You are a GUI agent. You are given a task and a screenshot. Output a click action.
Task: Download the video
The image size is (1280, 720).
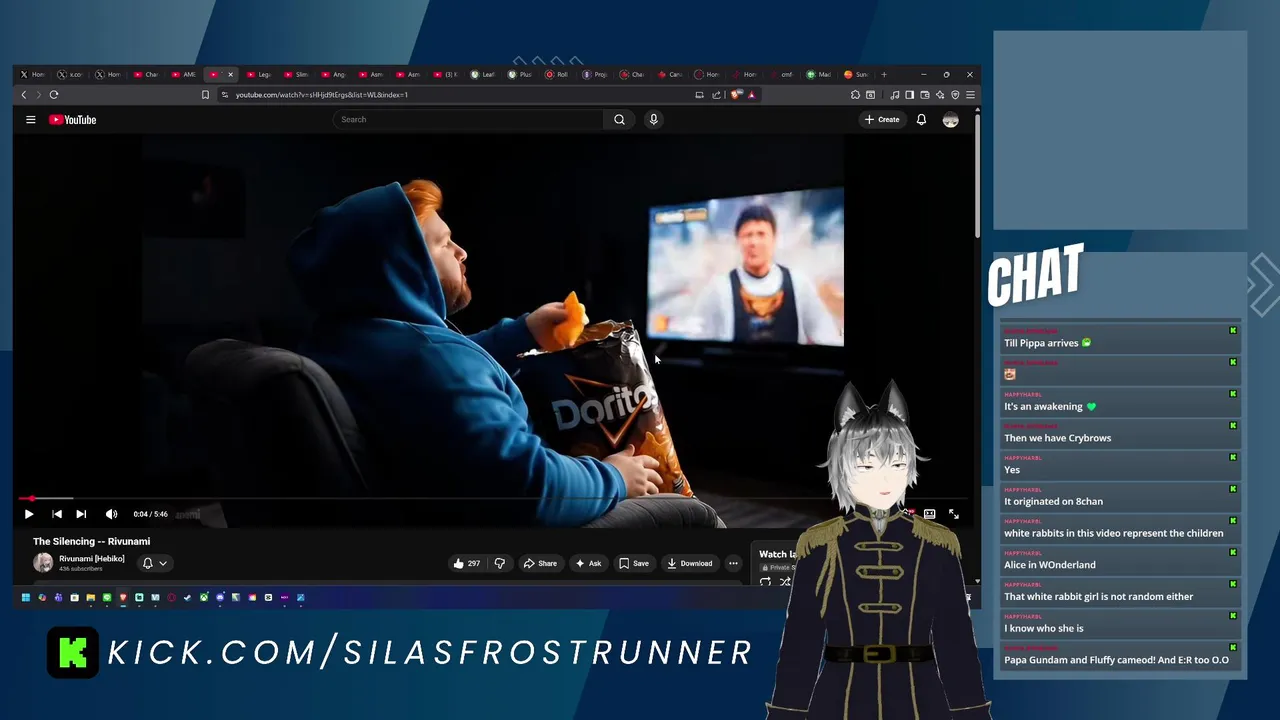click(690, 563)
